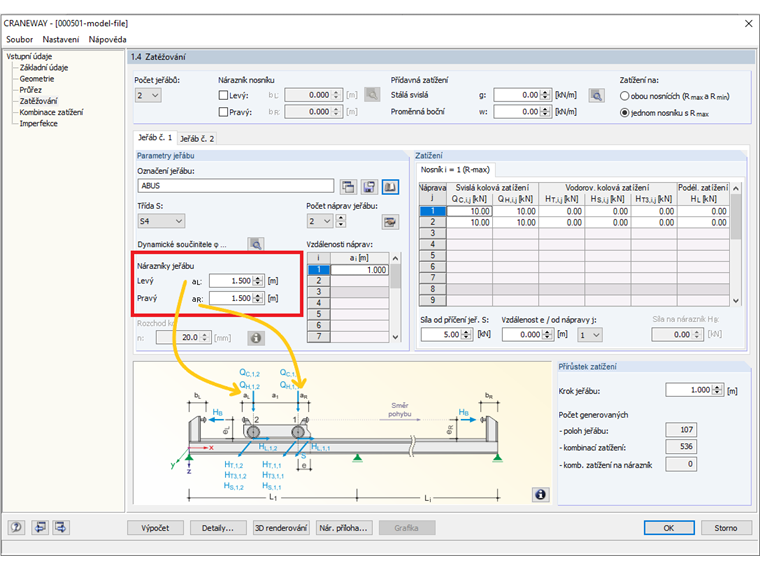Image resolution: width=760 pixels, height=570 pixels.
Task: Open crane library icon next to ABUS field
Action: pos(348,187)
